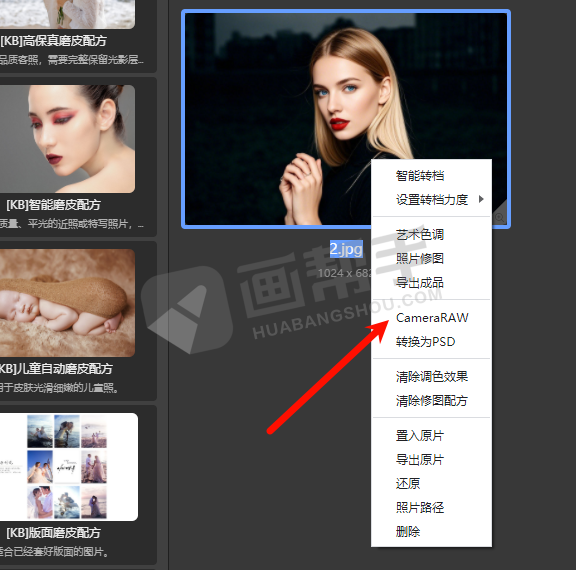
Task: Click the 高保真磨皮配方 preset title
Action: pyautogui.click(x=54, y=40)
